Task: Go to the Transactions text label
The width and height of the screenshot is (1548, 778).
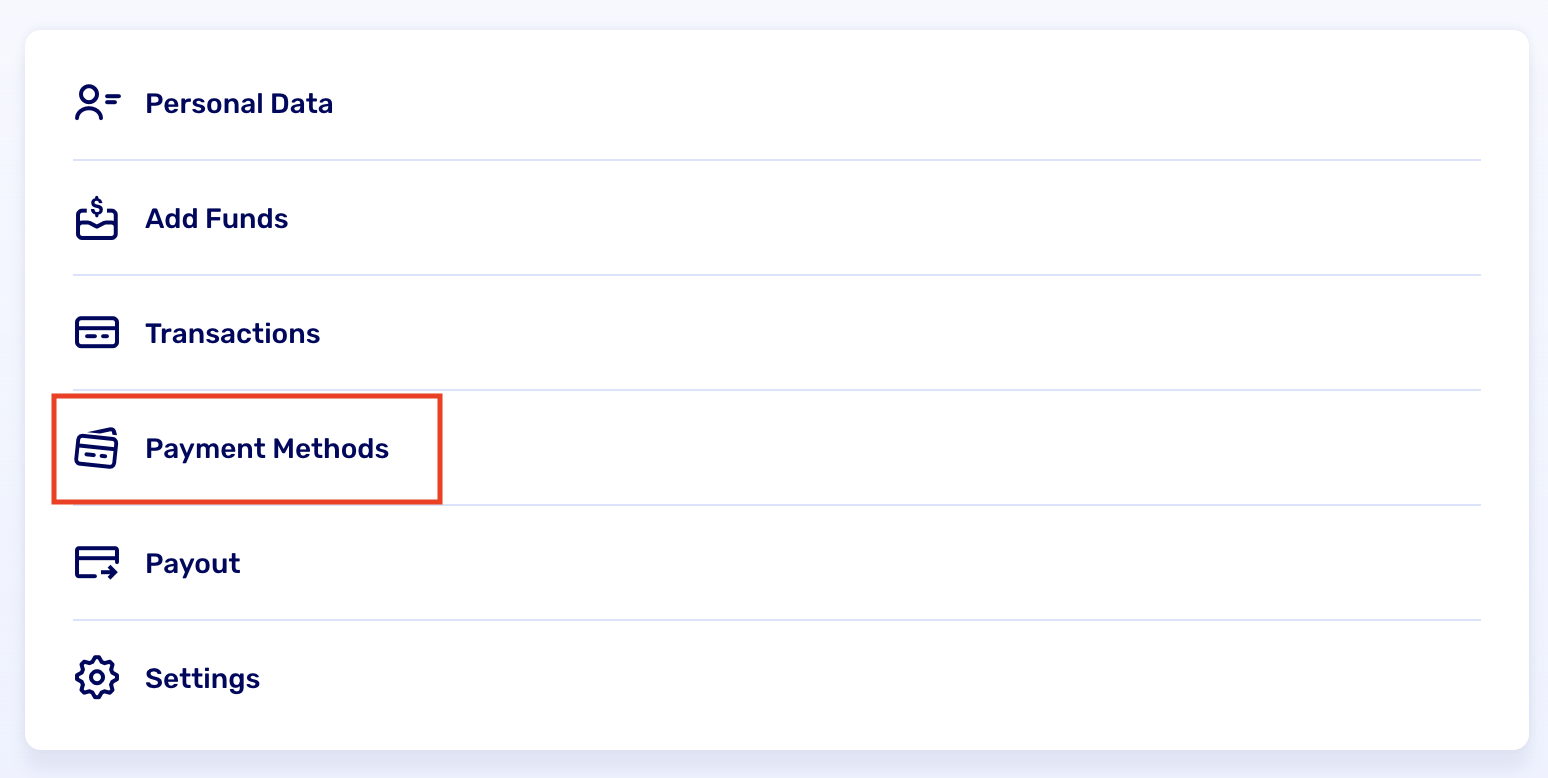Action: tap(233, 333)
